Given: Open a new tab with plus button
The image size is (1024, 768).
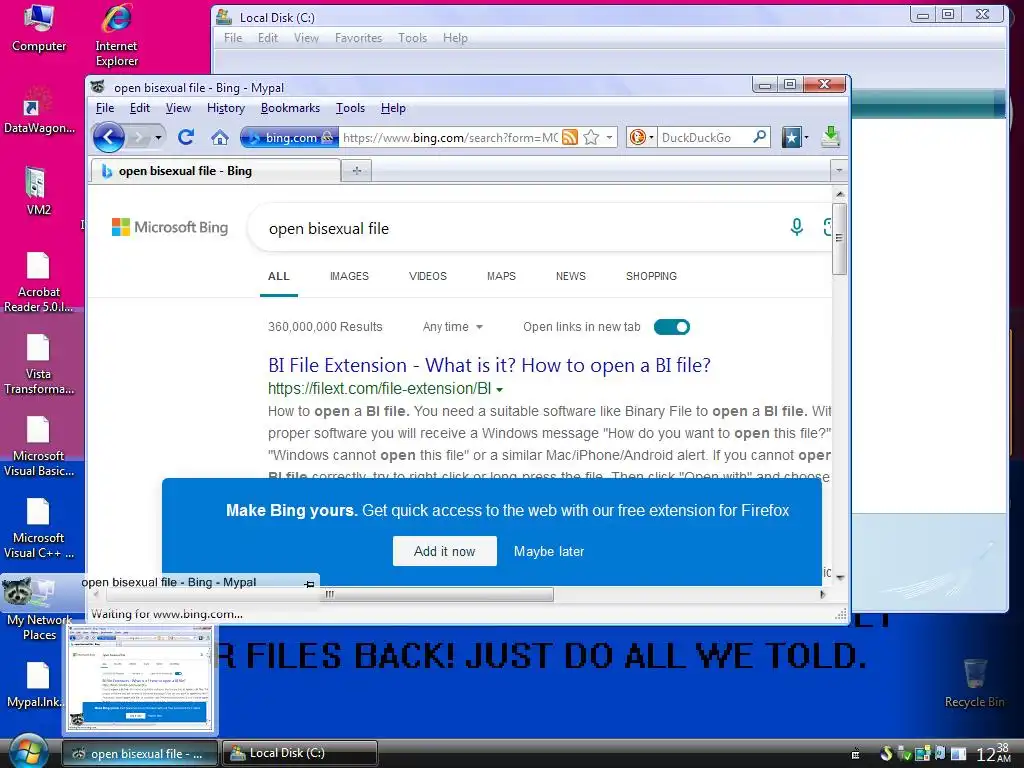Looking at the screenshot, I should (x=357, y=170).
